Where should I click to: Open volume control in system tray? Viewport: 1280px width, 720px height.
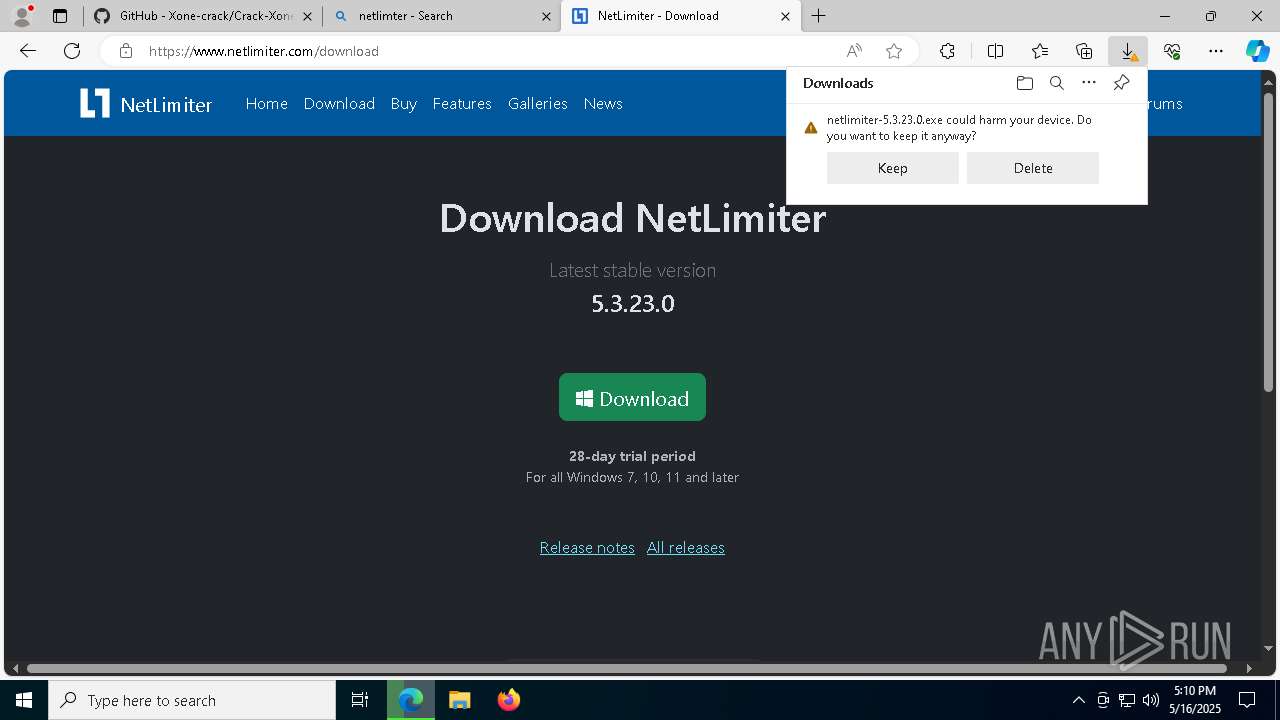[x=1150, y=700]
